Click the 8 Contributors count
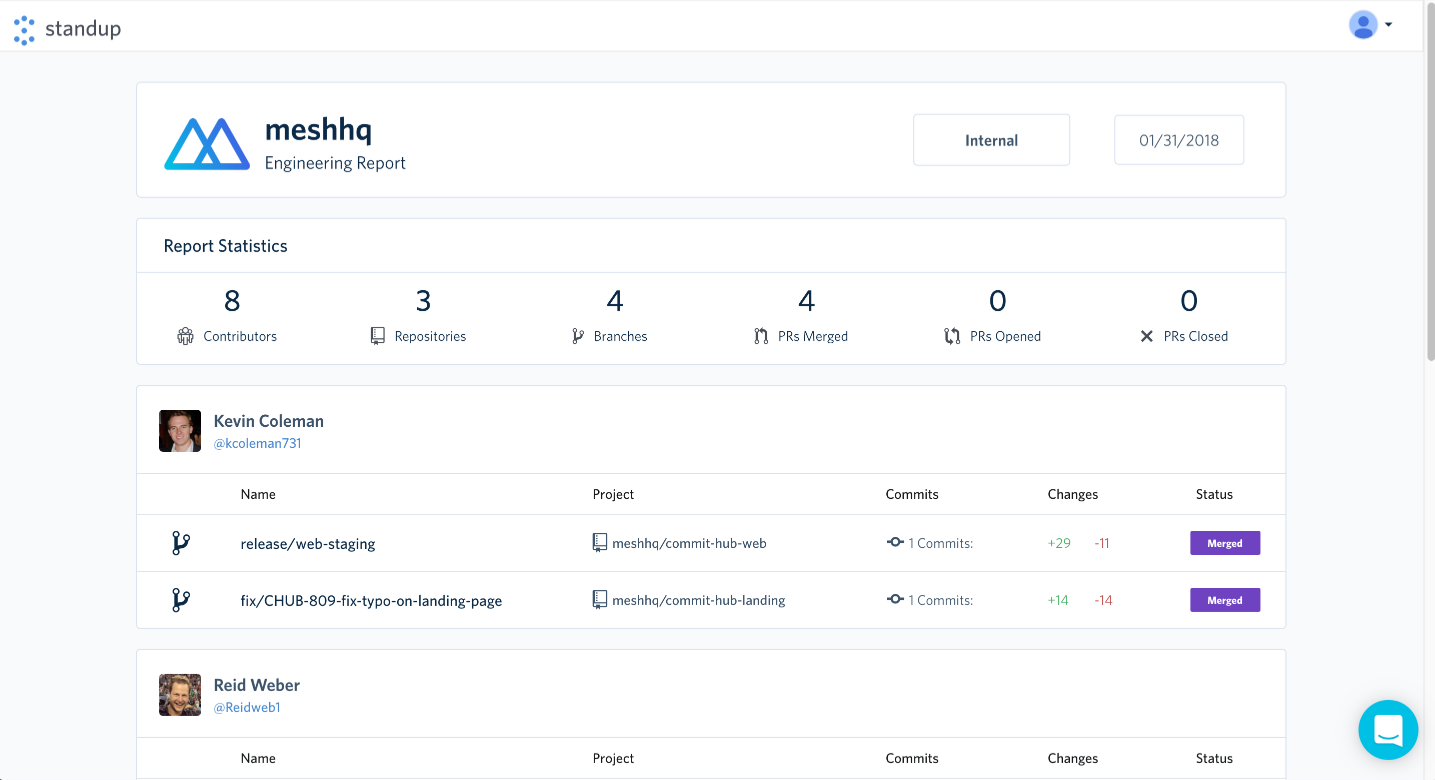 click(x=232, y=301)
